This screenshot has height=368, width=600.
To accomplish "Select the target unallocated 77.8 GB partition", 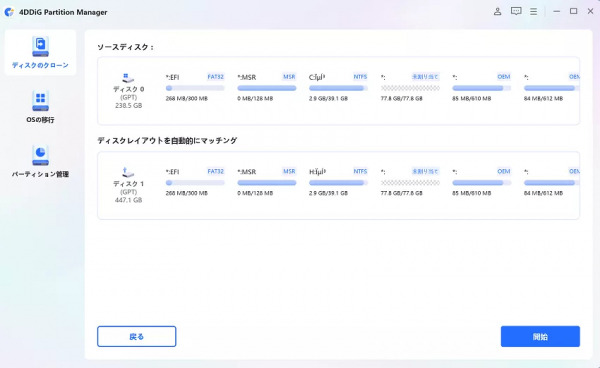I will click(410, 182).
